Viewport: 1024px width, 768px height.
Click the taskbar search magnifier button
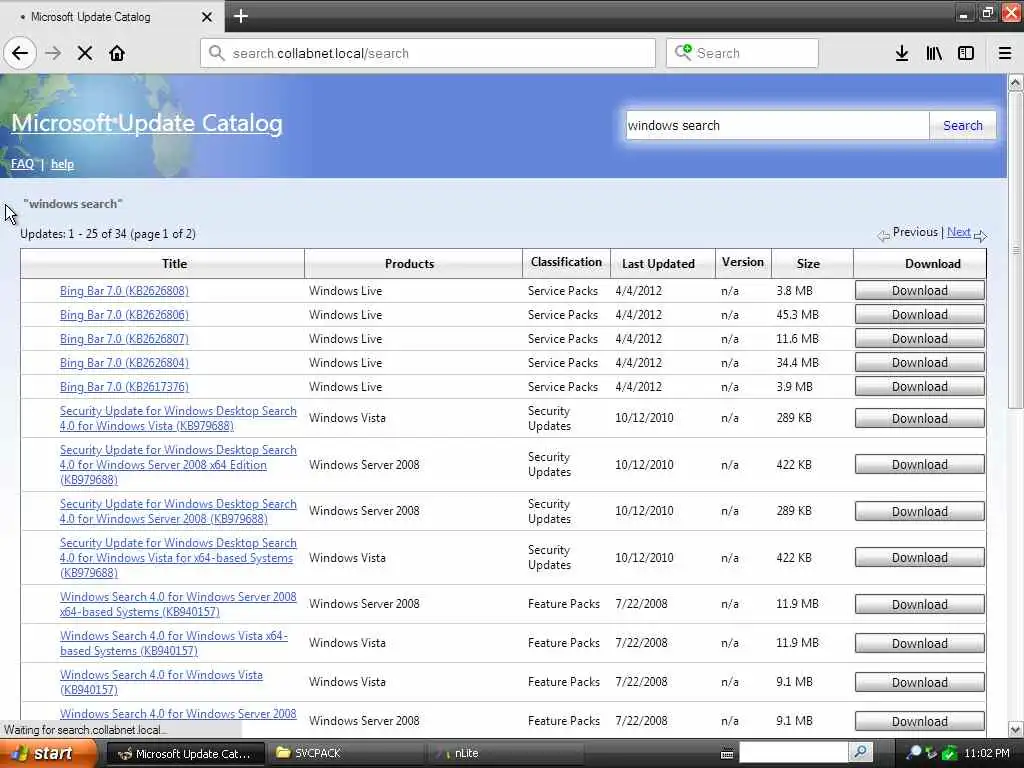click(x=861, y=752)
